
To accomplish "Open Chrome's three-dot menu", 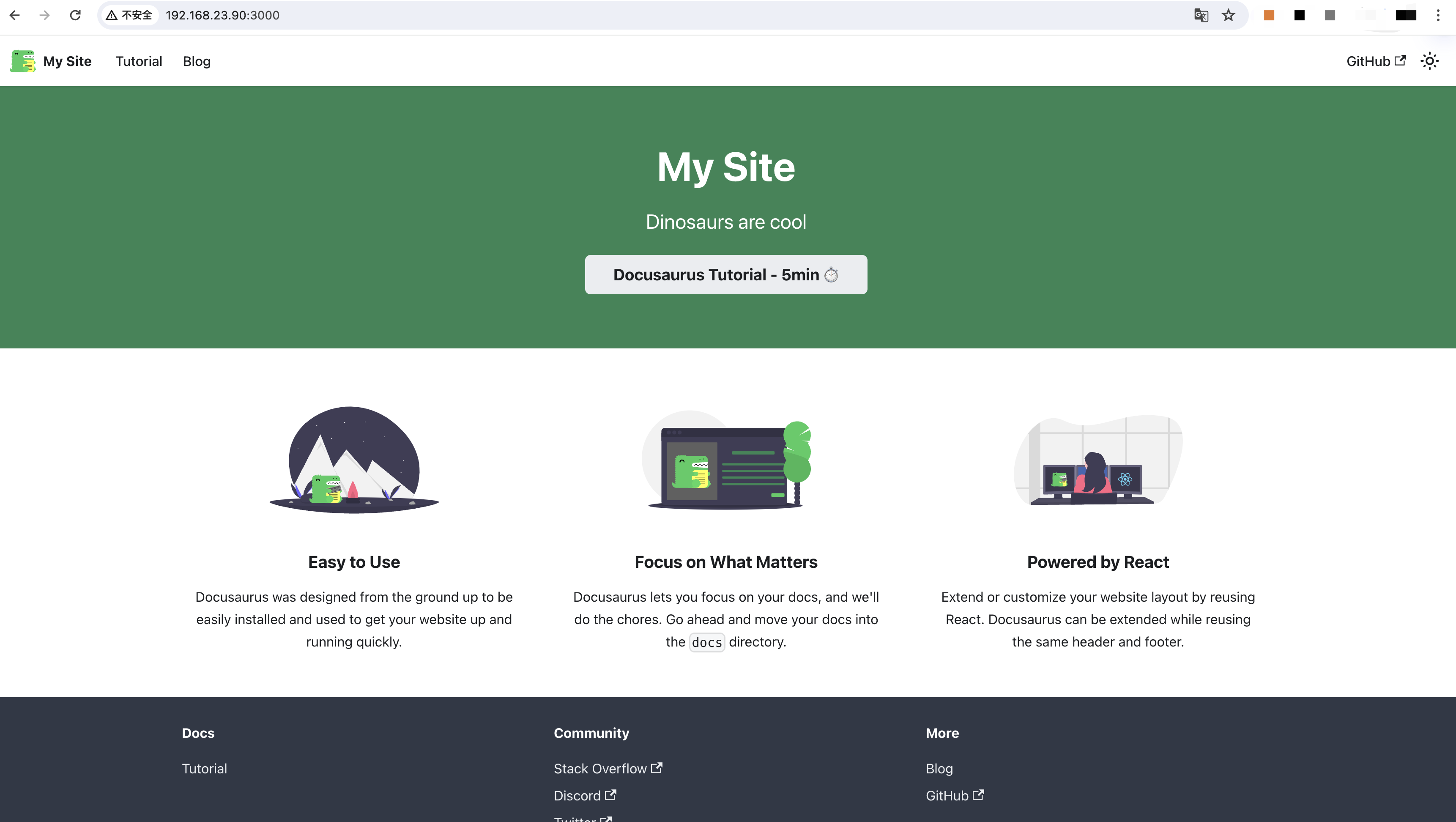I will coord(1439,15).
